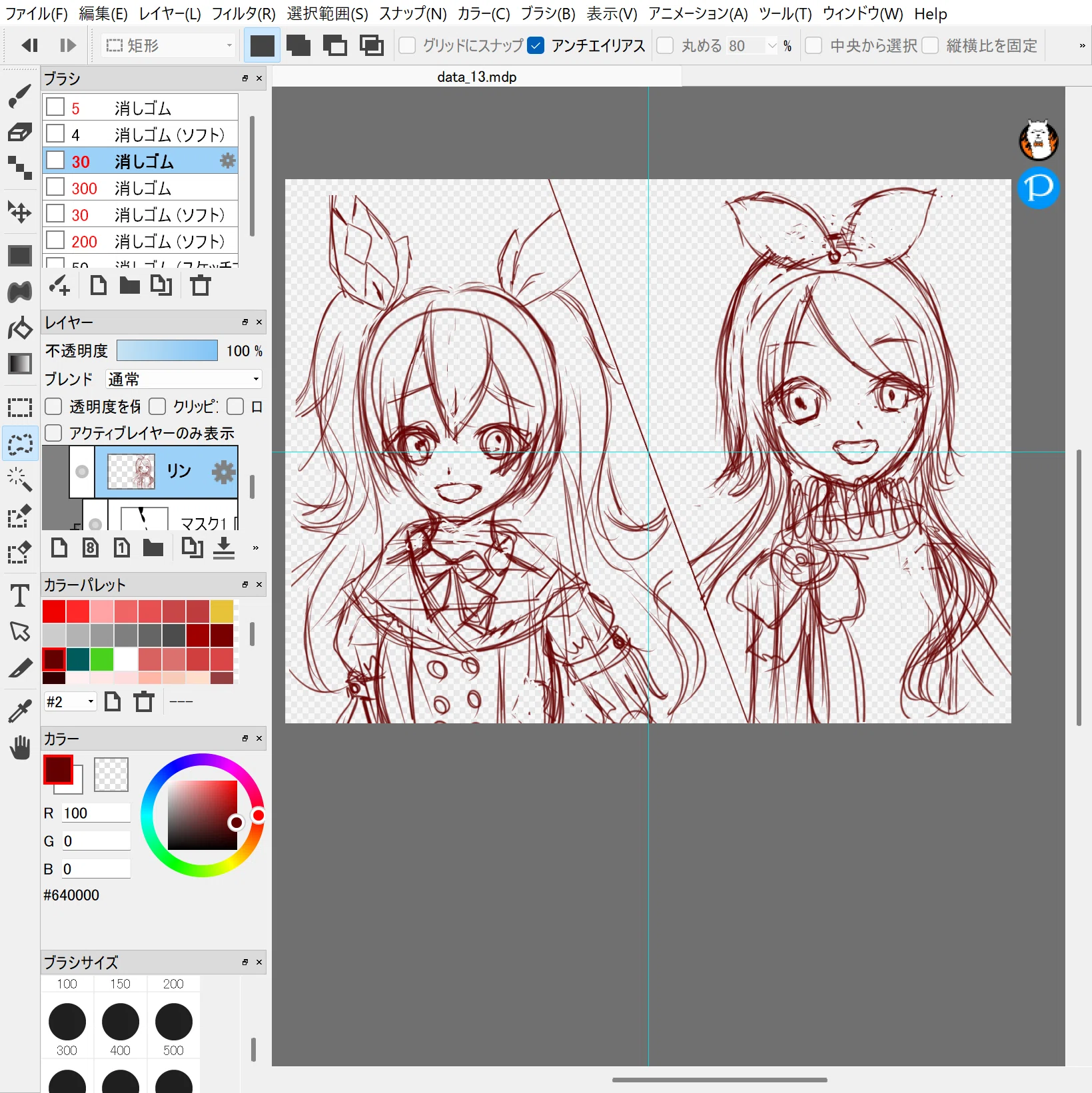Pick the yellow swatch in color palette
1092x1093 pixels.
coord(222,611)
